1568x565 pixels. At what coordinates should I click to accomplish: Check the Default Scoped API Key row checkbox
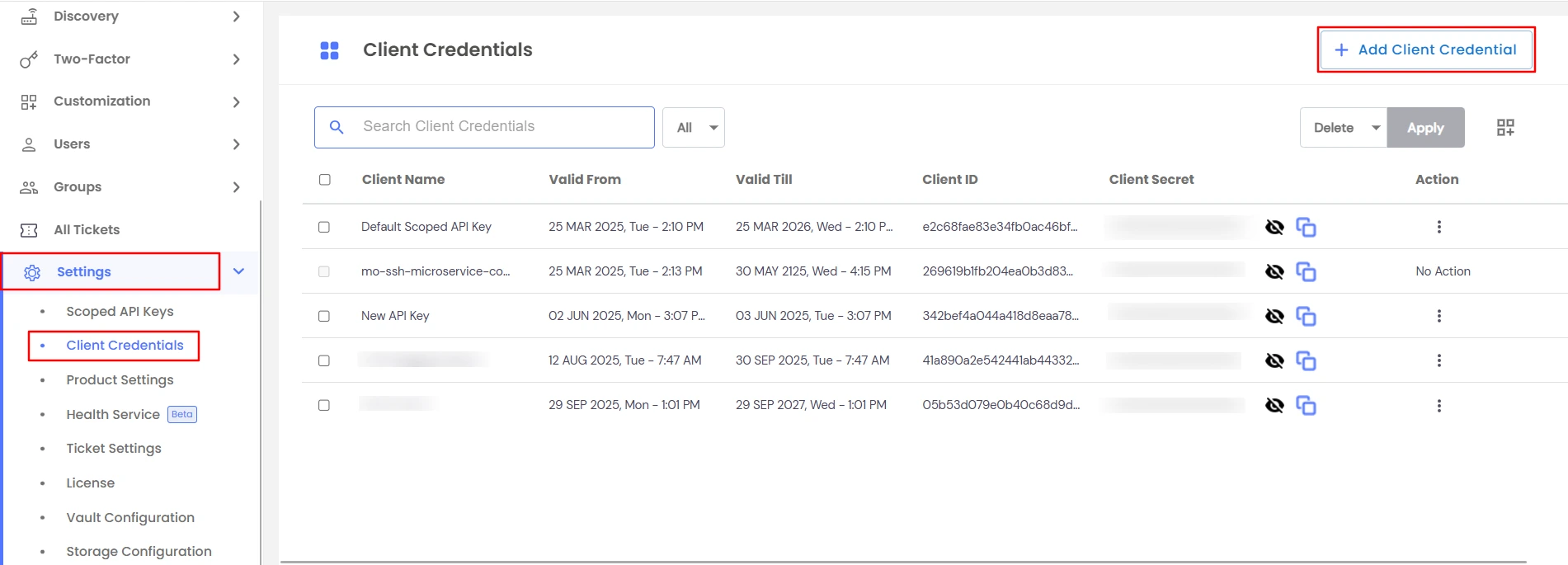click(324, 227)
